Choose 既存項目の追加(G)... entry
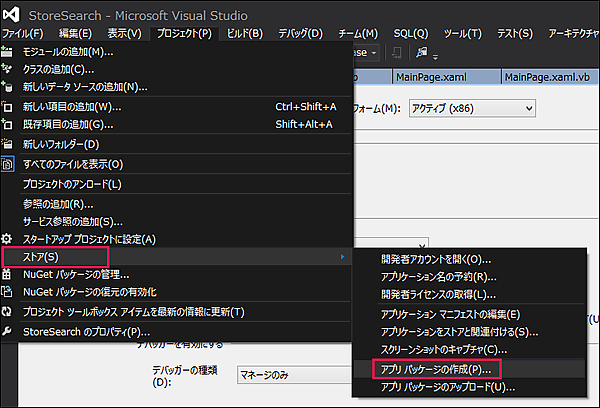This screenshot has height=408, width=600. [x=176, y=124]
